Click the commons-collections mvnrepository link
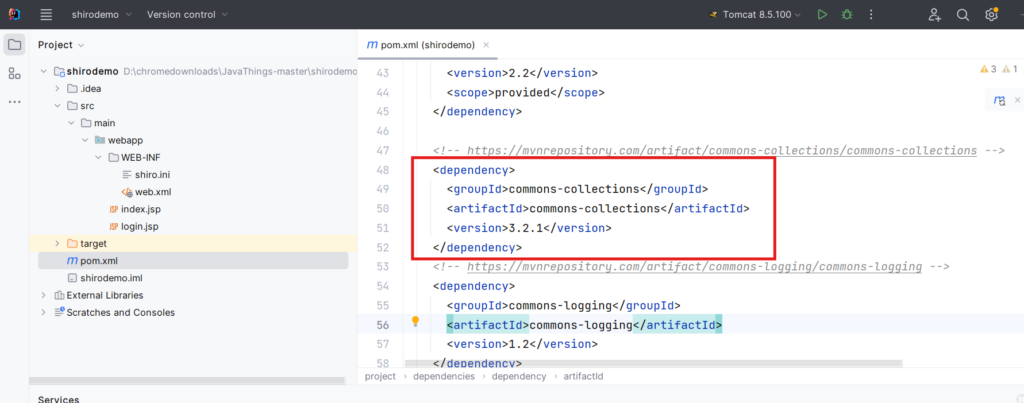Screen dimensions: 1024x403 pyautogui.click(x=721, y=150)
